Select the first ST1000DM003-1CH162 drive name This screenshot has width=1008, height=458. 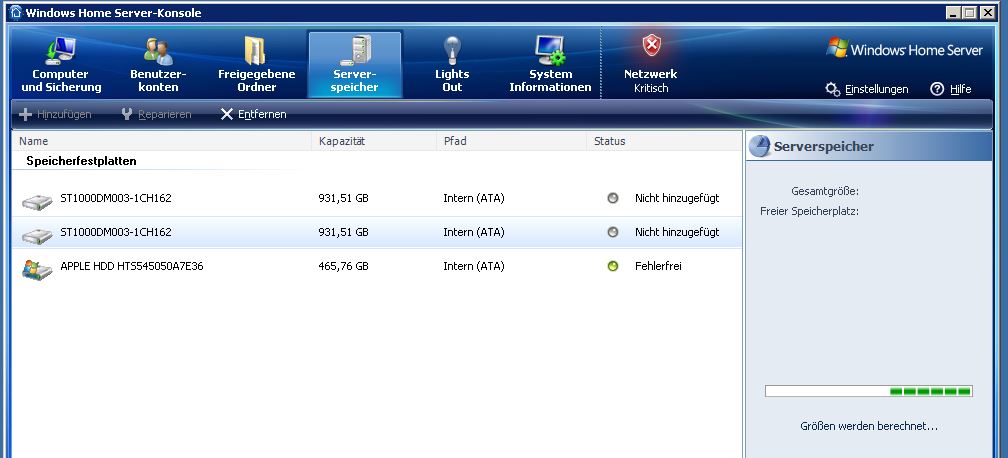point(116,198)
